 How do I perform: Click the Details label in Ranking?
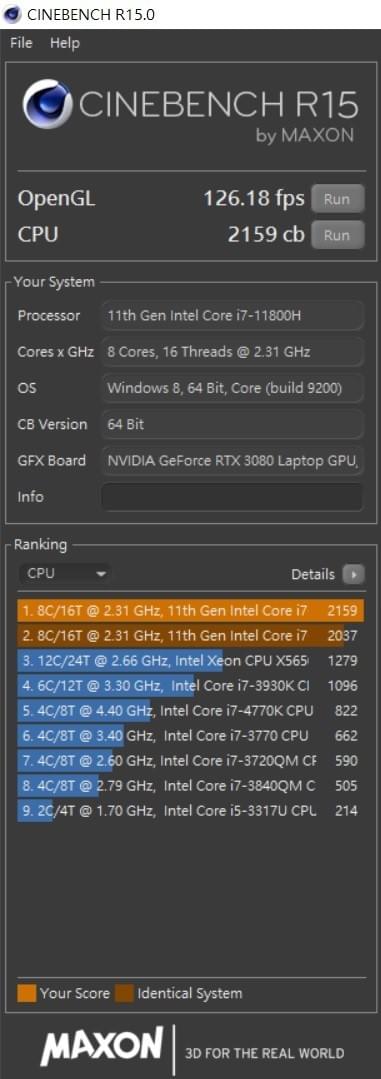click(313, 574)
